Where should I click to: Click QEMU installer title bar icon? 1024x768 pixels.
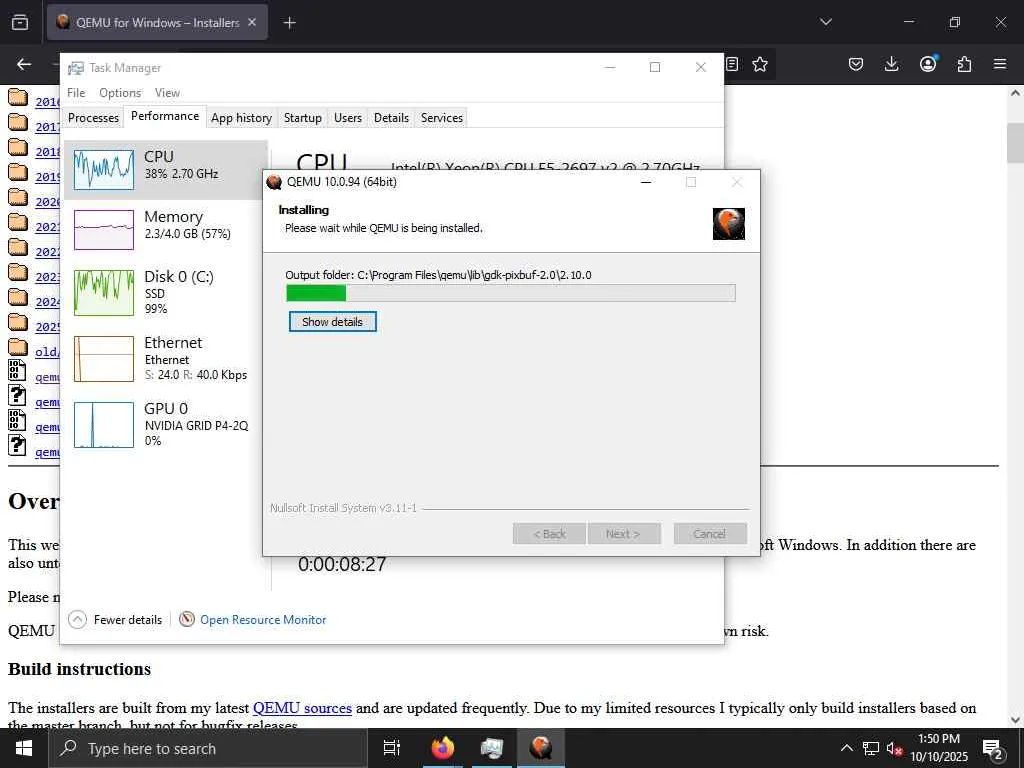pyautogui.click(x=274, y=182)
